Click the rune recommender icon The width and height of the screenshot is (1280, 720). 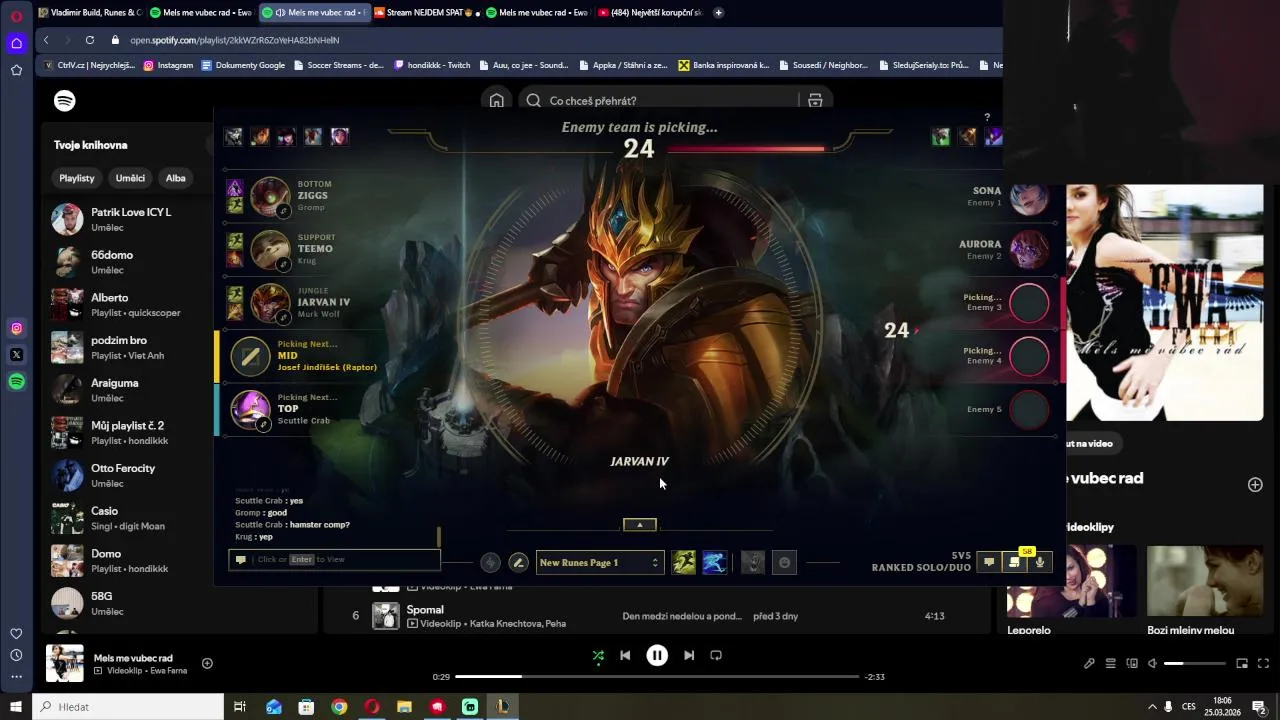(x=490, y=563)
